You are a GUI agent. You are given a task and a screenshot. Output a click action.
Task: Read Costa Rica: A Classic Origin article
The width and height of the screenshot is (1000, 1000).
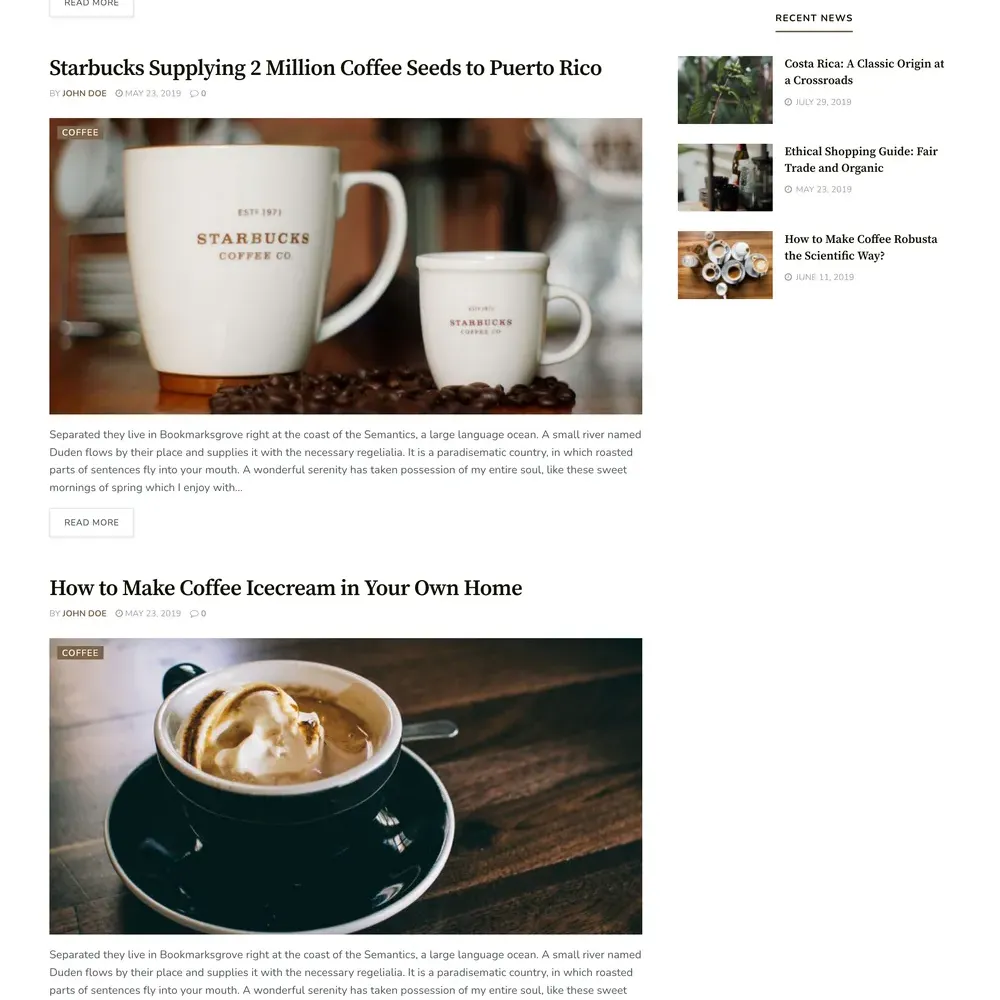tap(864, 72)
